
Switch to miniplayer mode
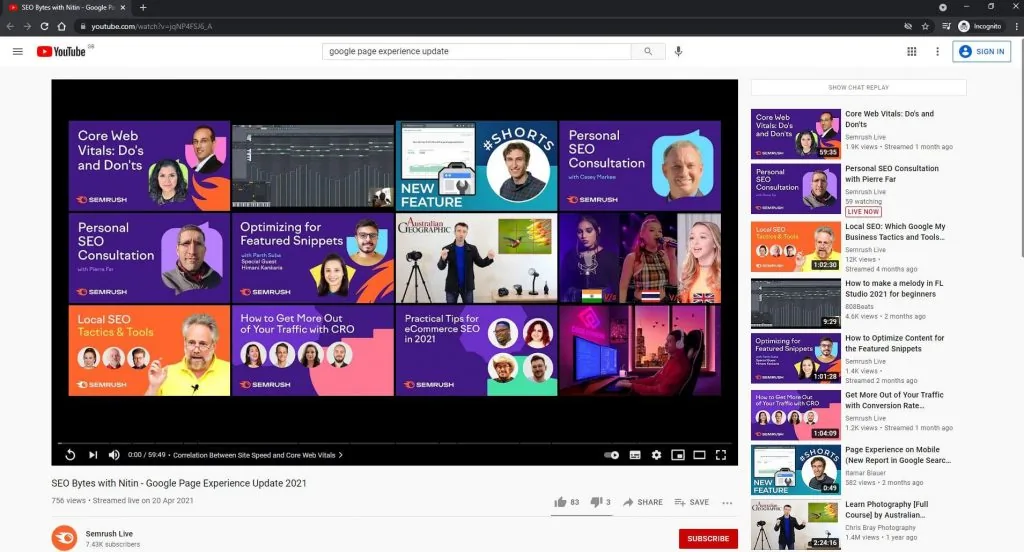[678, 455]
